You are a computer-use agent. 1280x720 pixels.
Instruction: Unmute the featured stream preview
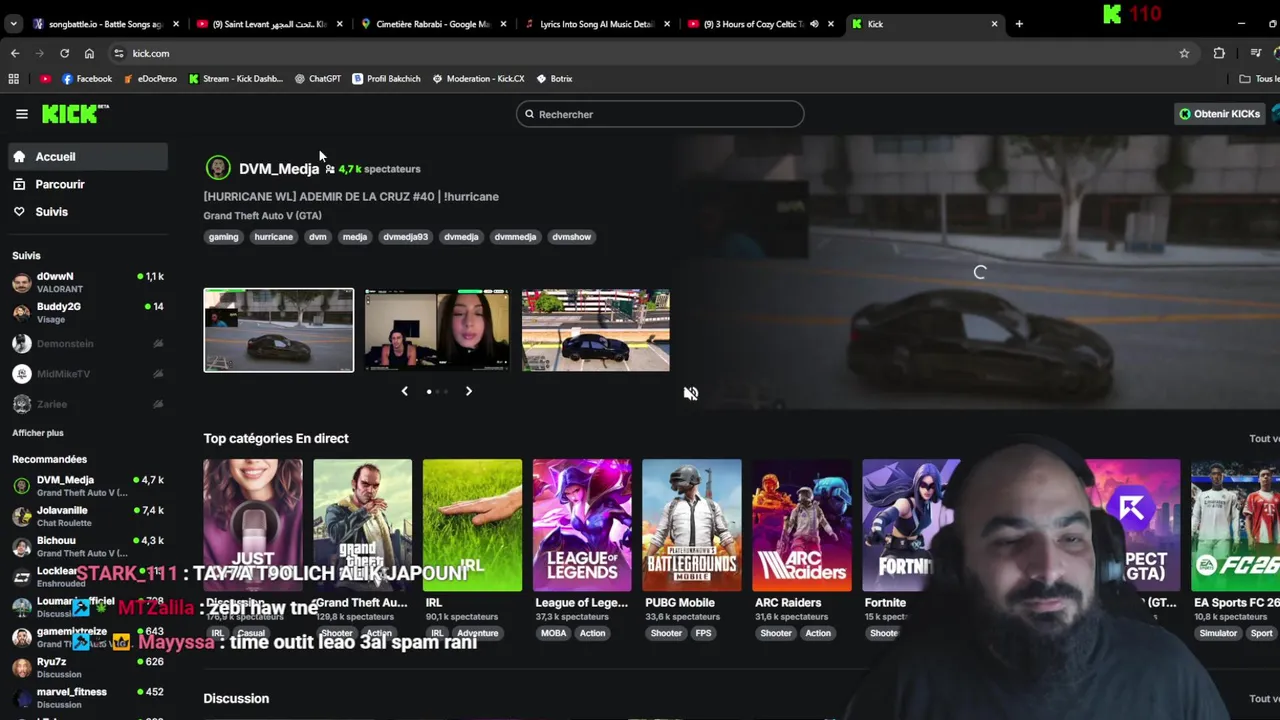click(690, 393)
